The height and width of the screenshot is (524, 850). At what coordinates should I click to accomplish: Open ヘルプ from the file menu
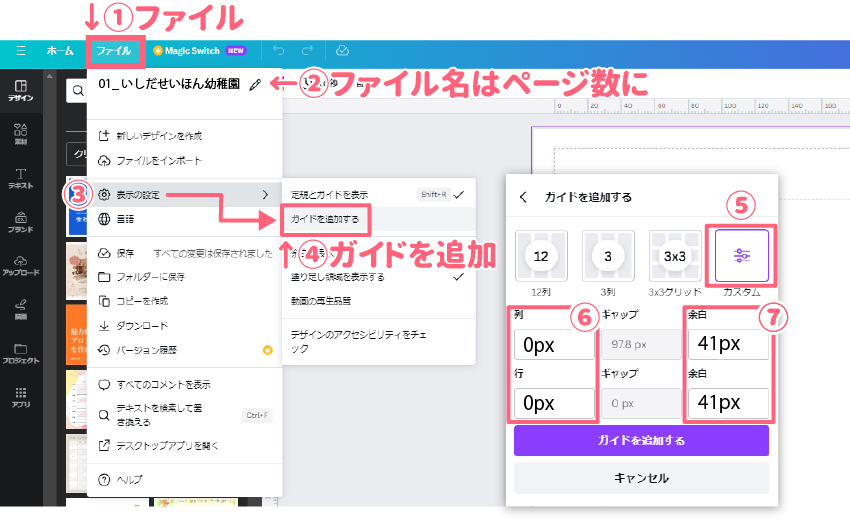pyautogui.click(x=184, y=480)
